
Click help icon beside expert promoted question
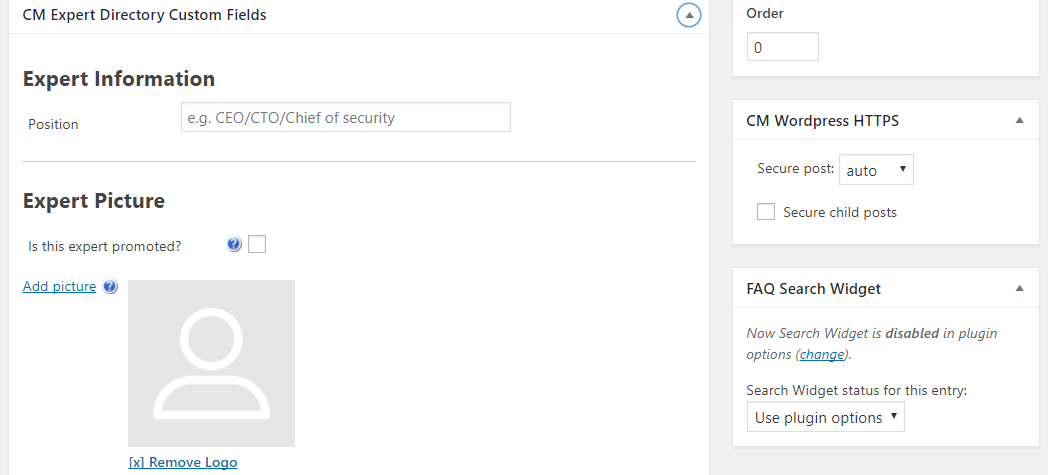coord(234,244)
